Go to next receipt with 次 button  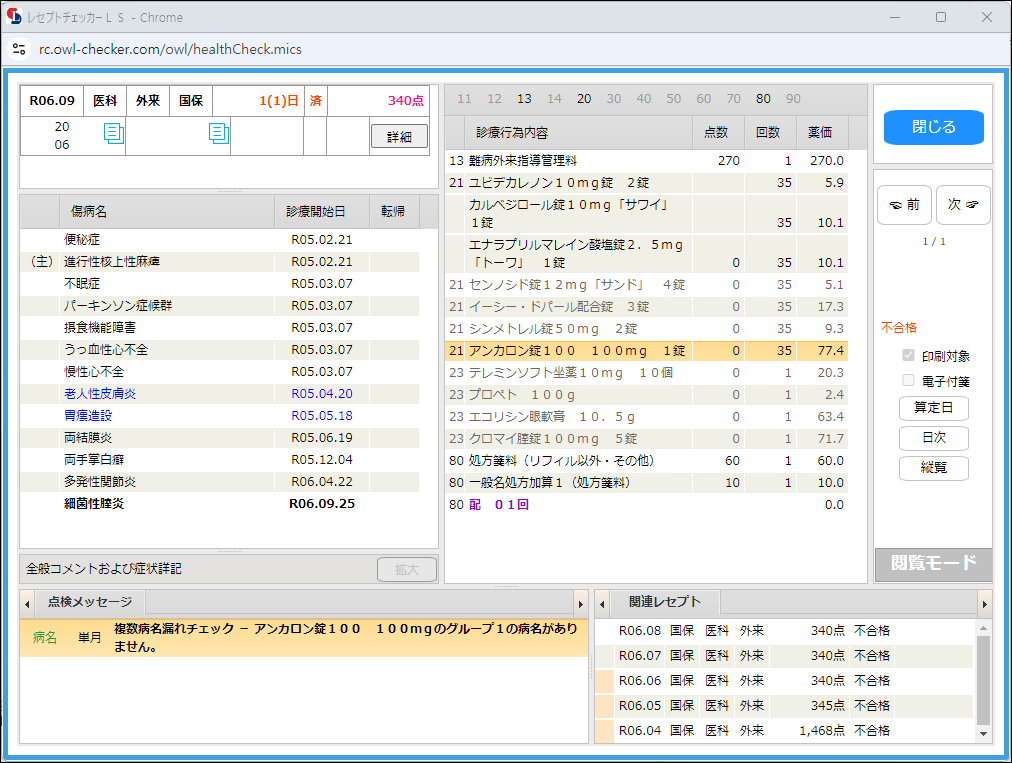coord(963,205)
